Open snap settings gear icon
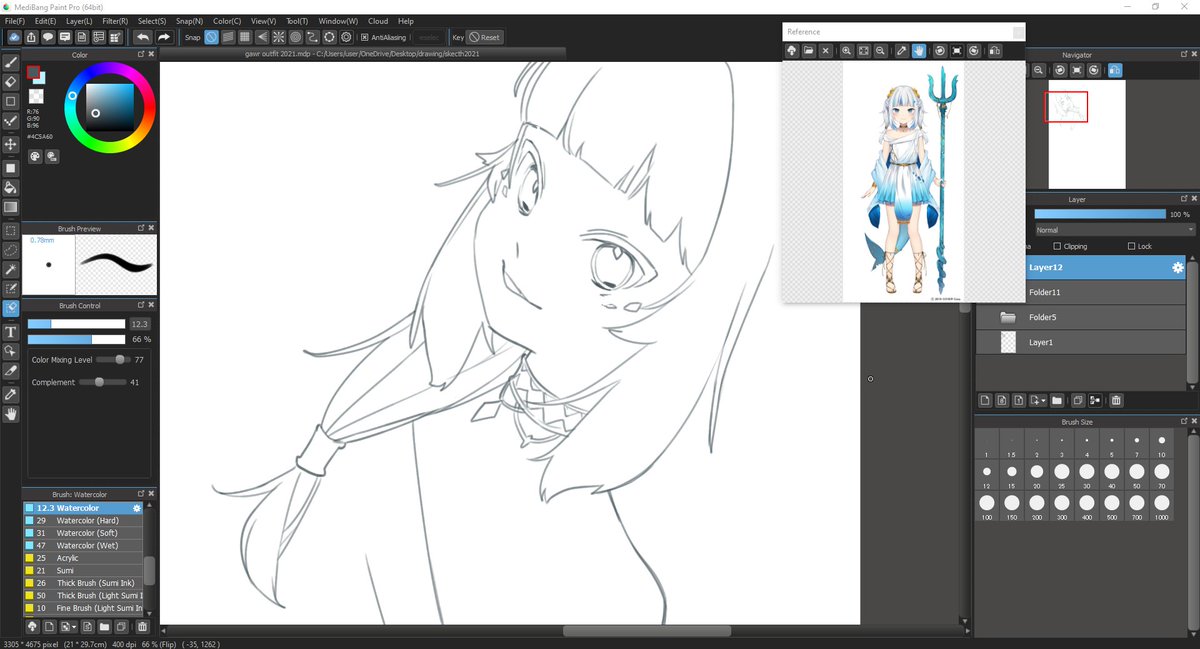Viewport: 1200px width, 649px height. (345, 37)
